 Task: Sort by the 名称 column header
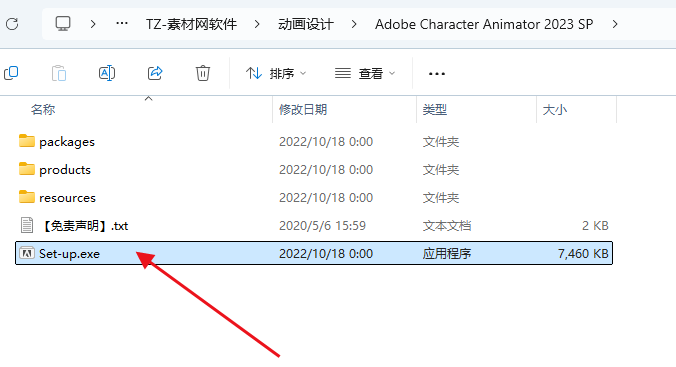[43, 110]
